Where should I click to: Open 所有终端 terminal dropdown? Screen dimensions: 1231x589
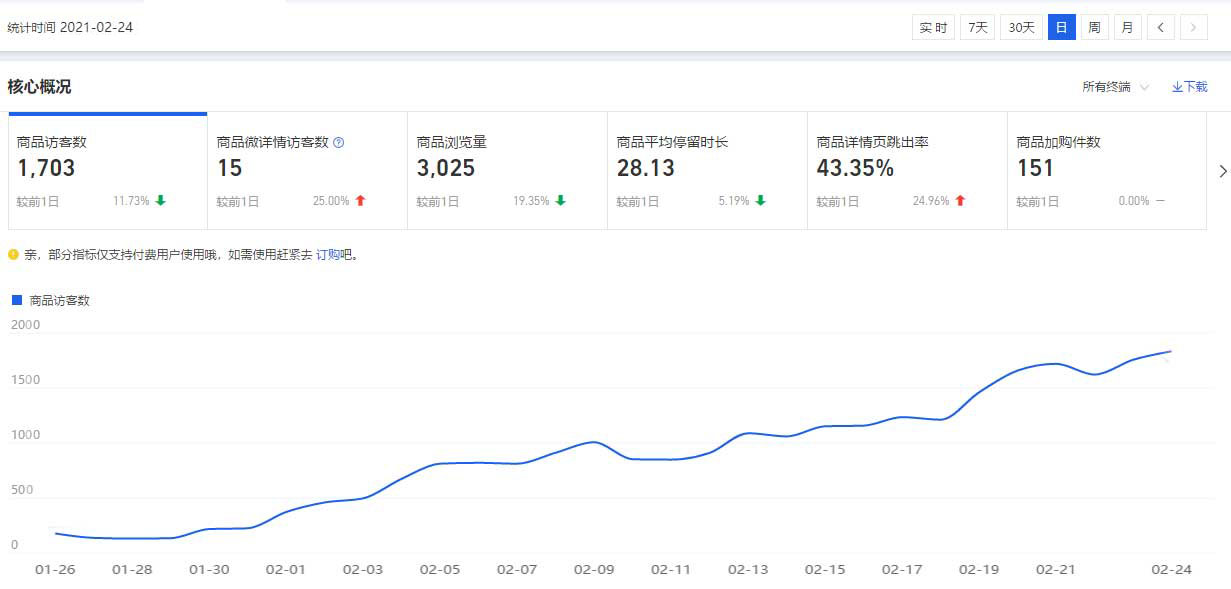1115,87
